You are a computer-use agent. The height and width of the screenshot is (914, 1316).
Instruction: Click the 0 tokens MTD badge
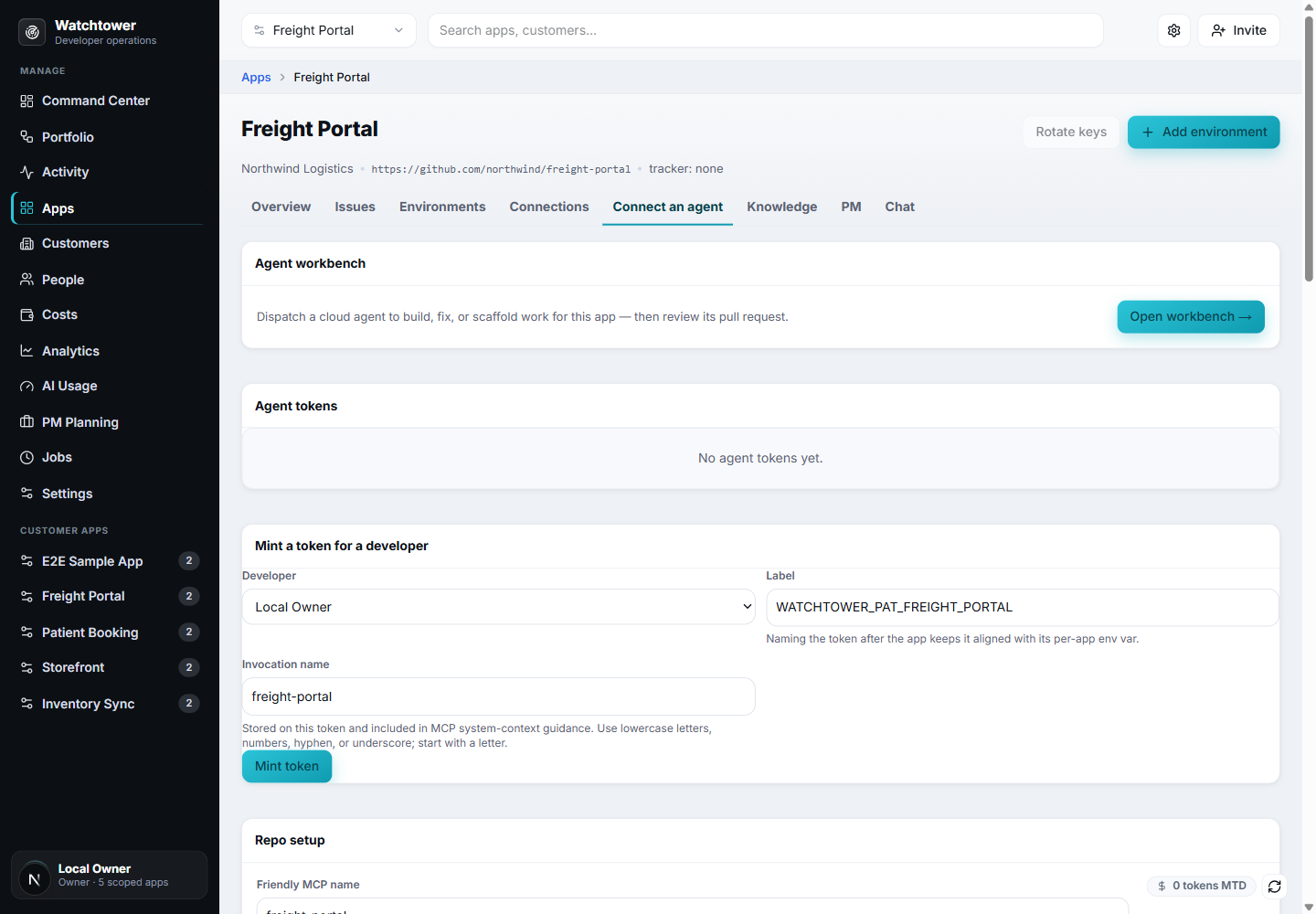pos(1202,886)
